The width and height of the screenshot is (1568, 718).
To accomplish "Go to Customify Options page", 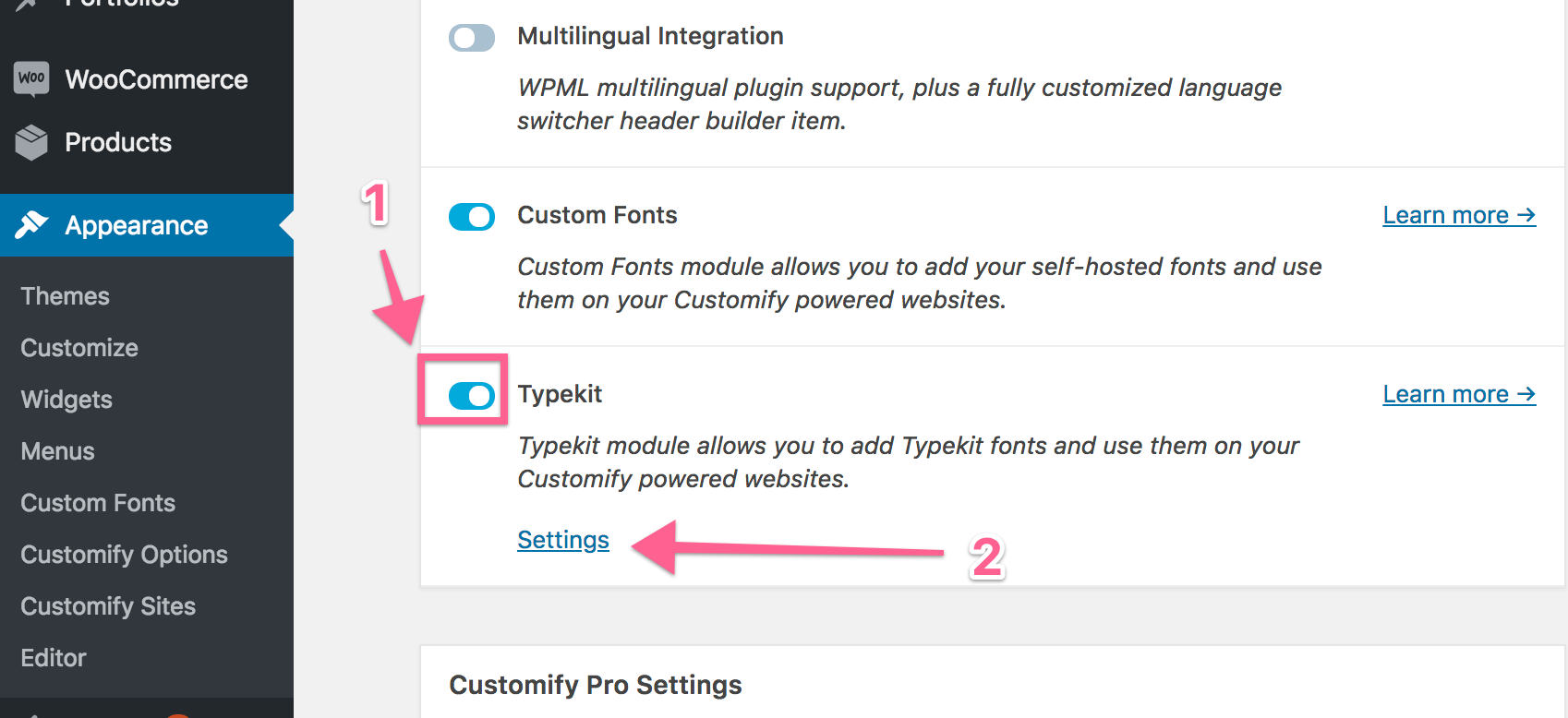I will coord(124,555).
